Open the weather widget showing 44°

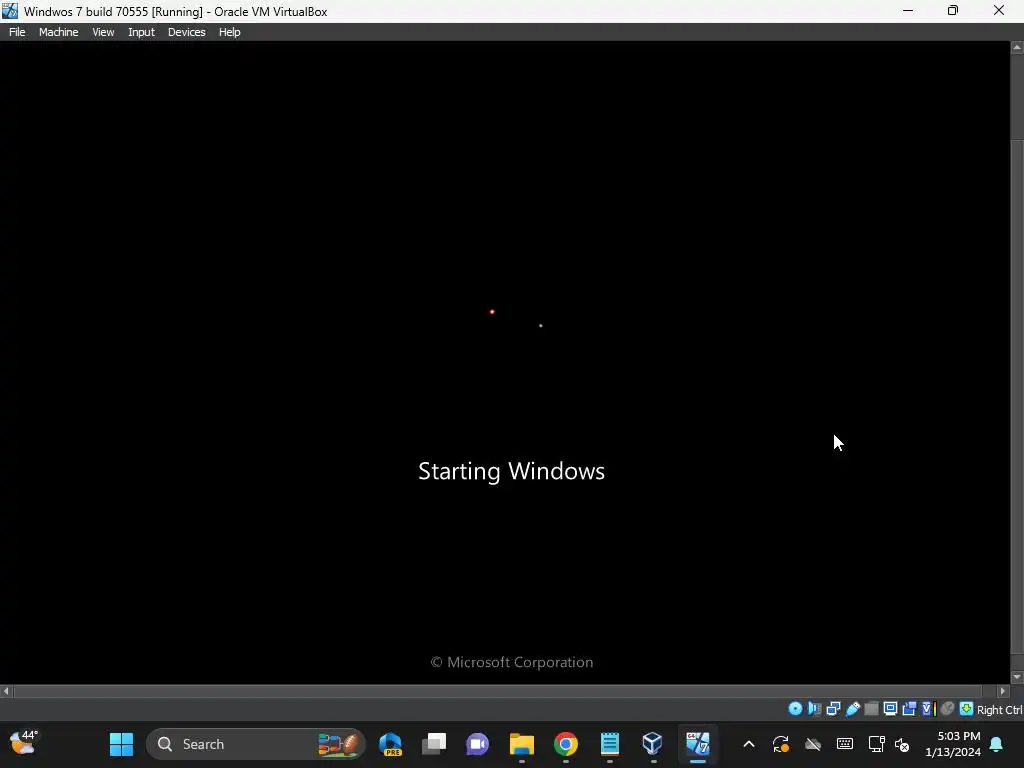coord(24,743)
